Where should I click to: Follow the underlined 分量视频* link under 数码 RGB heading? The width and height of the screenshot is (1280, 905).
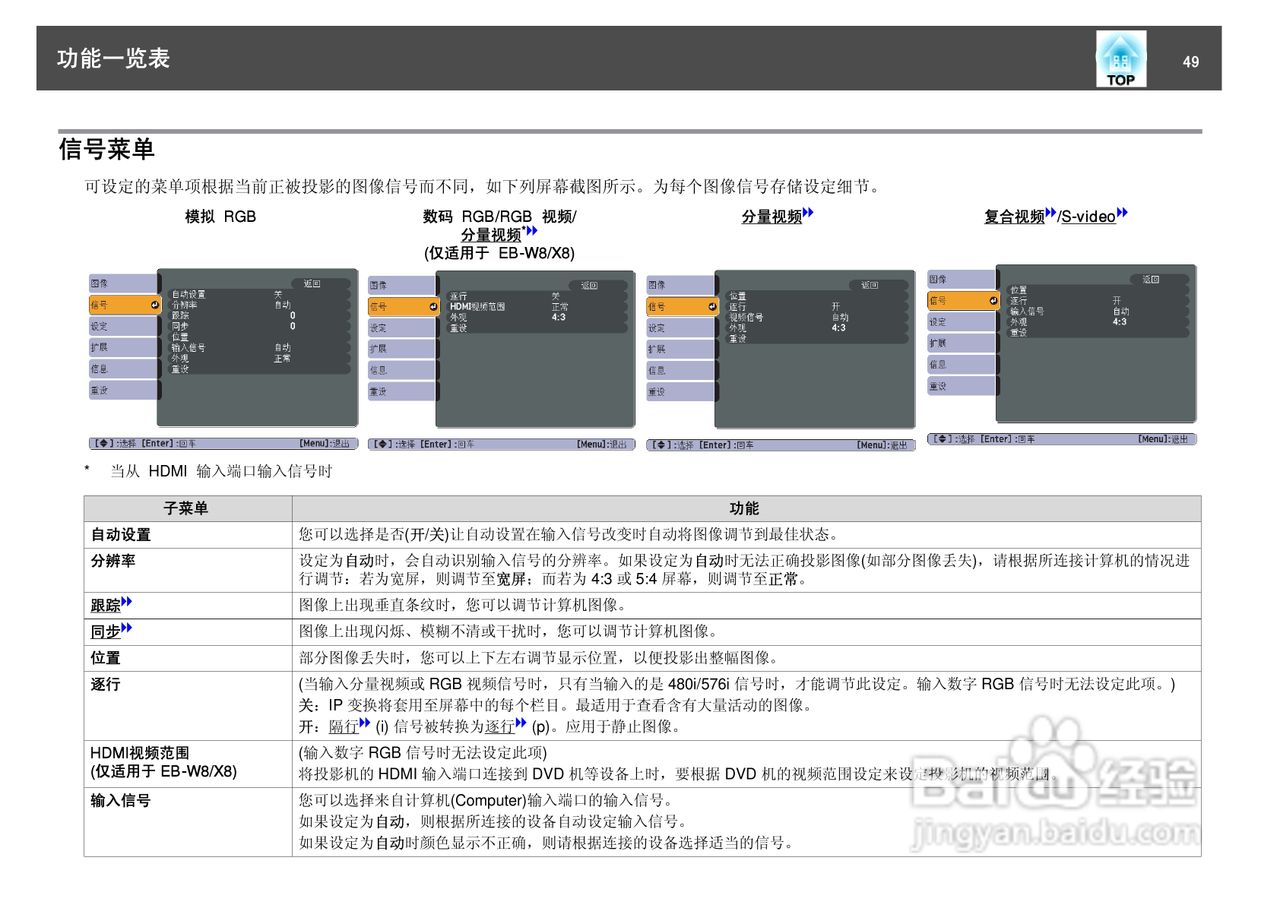[499, 235]
